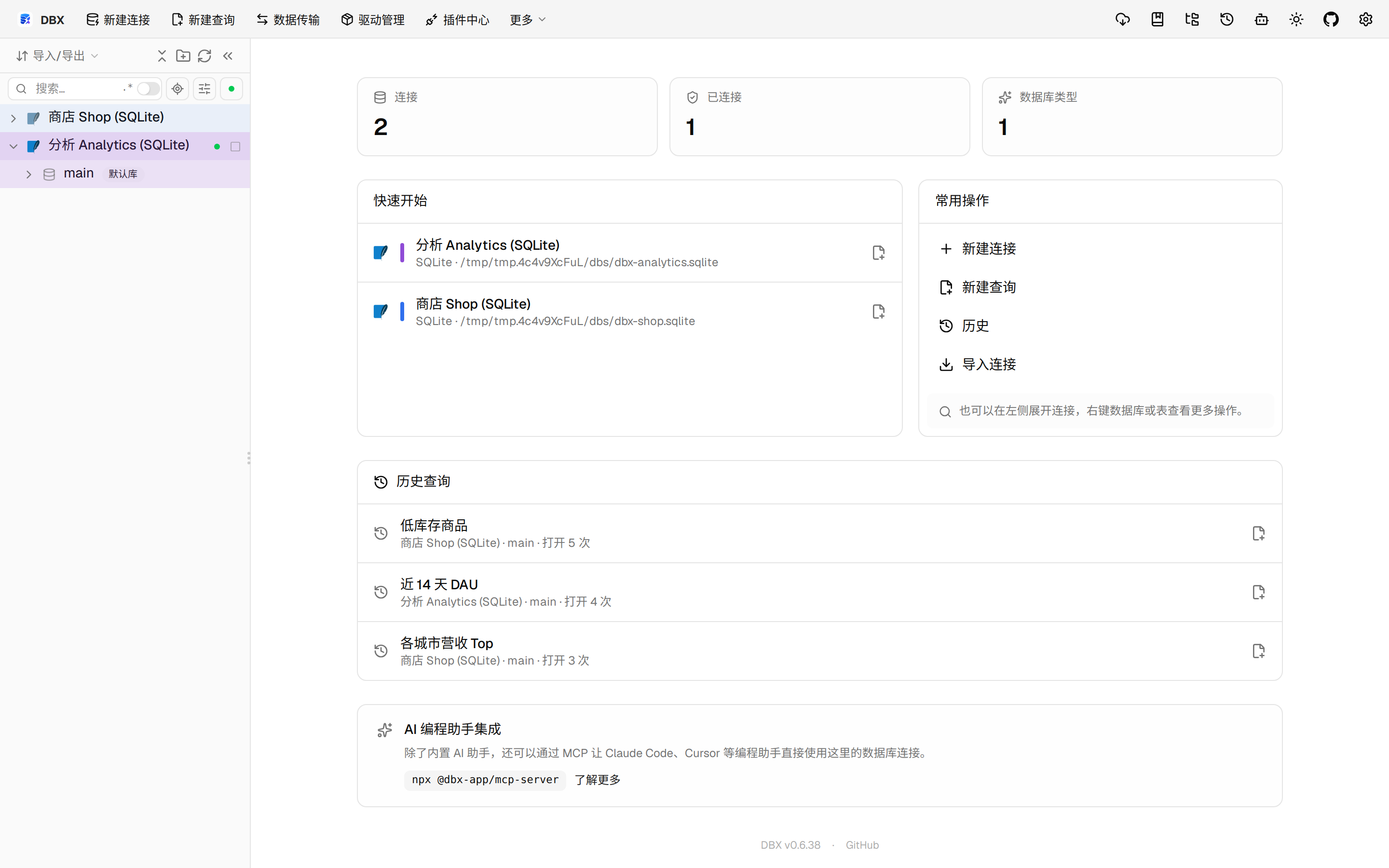The width and height of the screenshot is (1389, 868).
Task: Open the 导入/导出 dropdown
Action: (57, 55)
